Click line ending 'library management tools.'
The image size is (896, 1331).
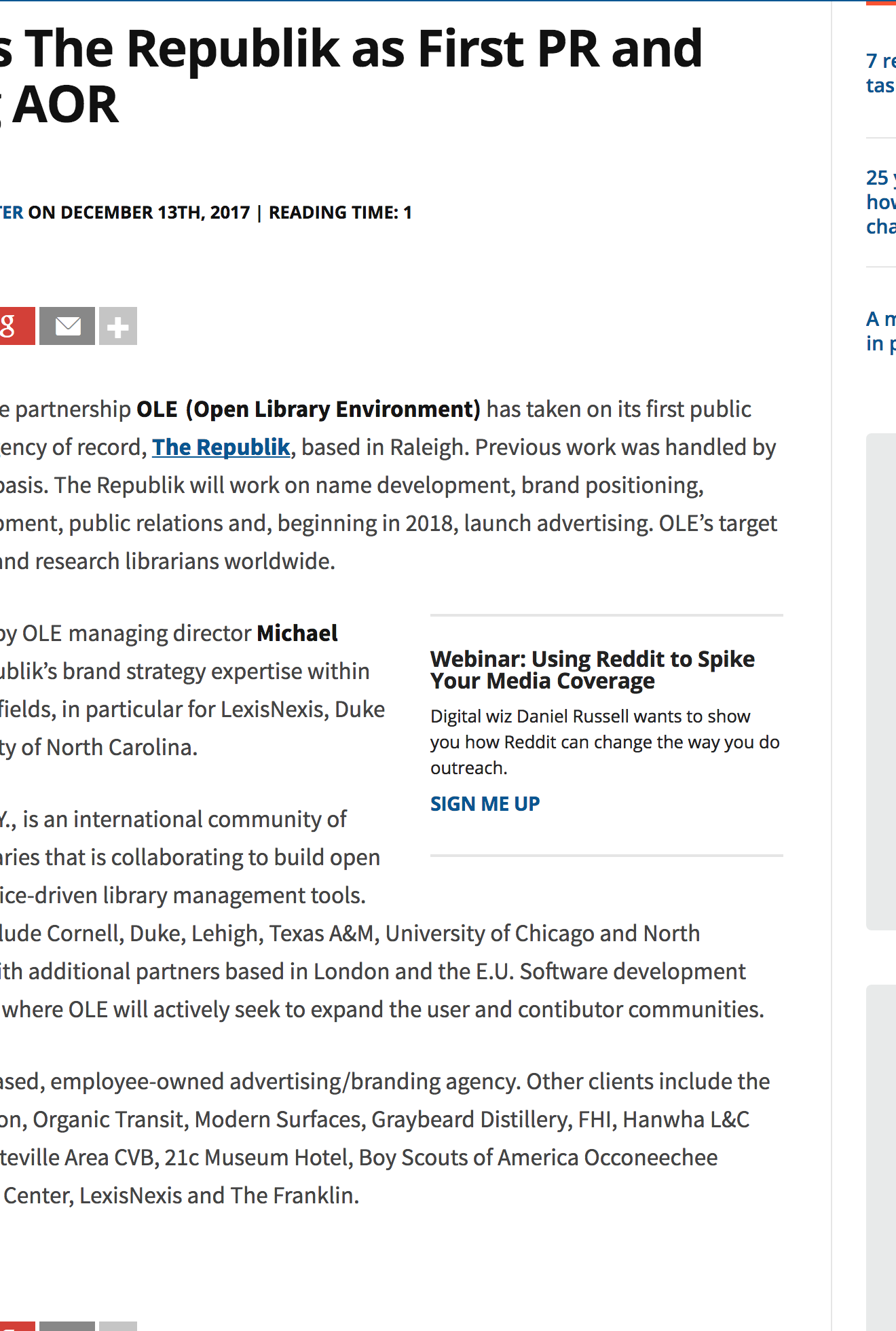point(183,896)
